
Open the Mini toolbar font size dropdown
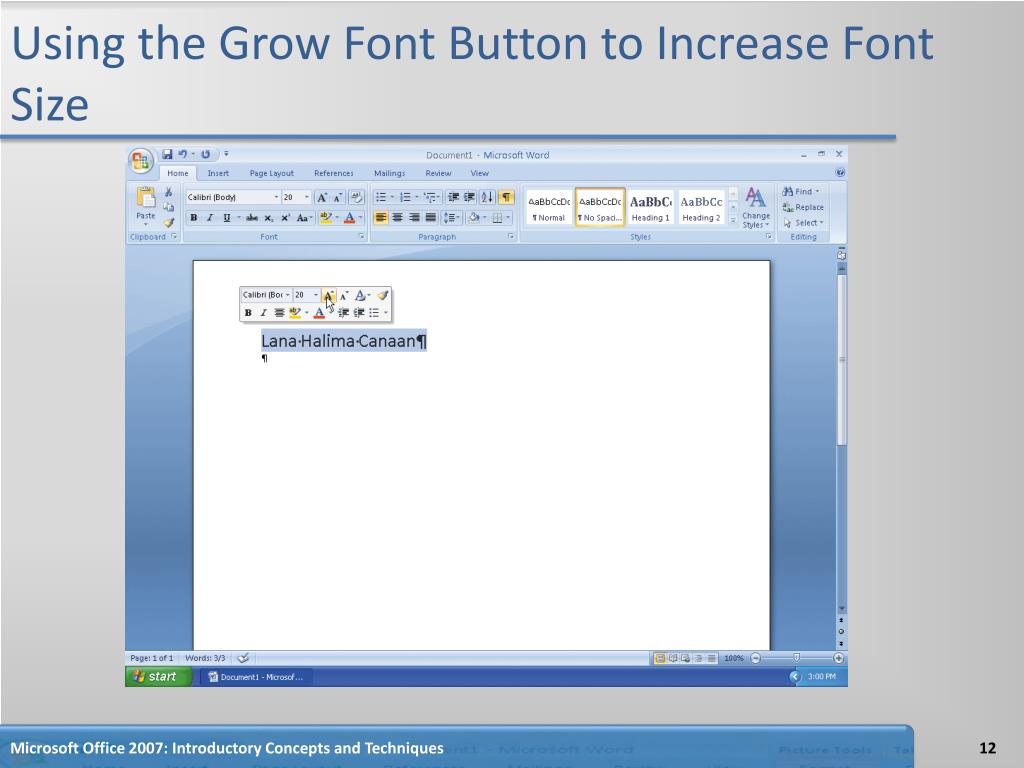[315, 295]
